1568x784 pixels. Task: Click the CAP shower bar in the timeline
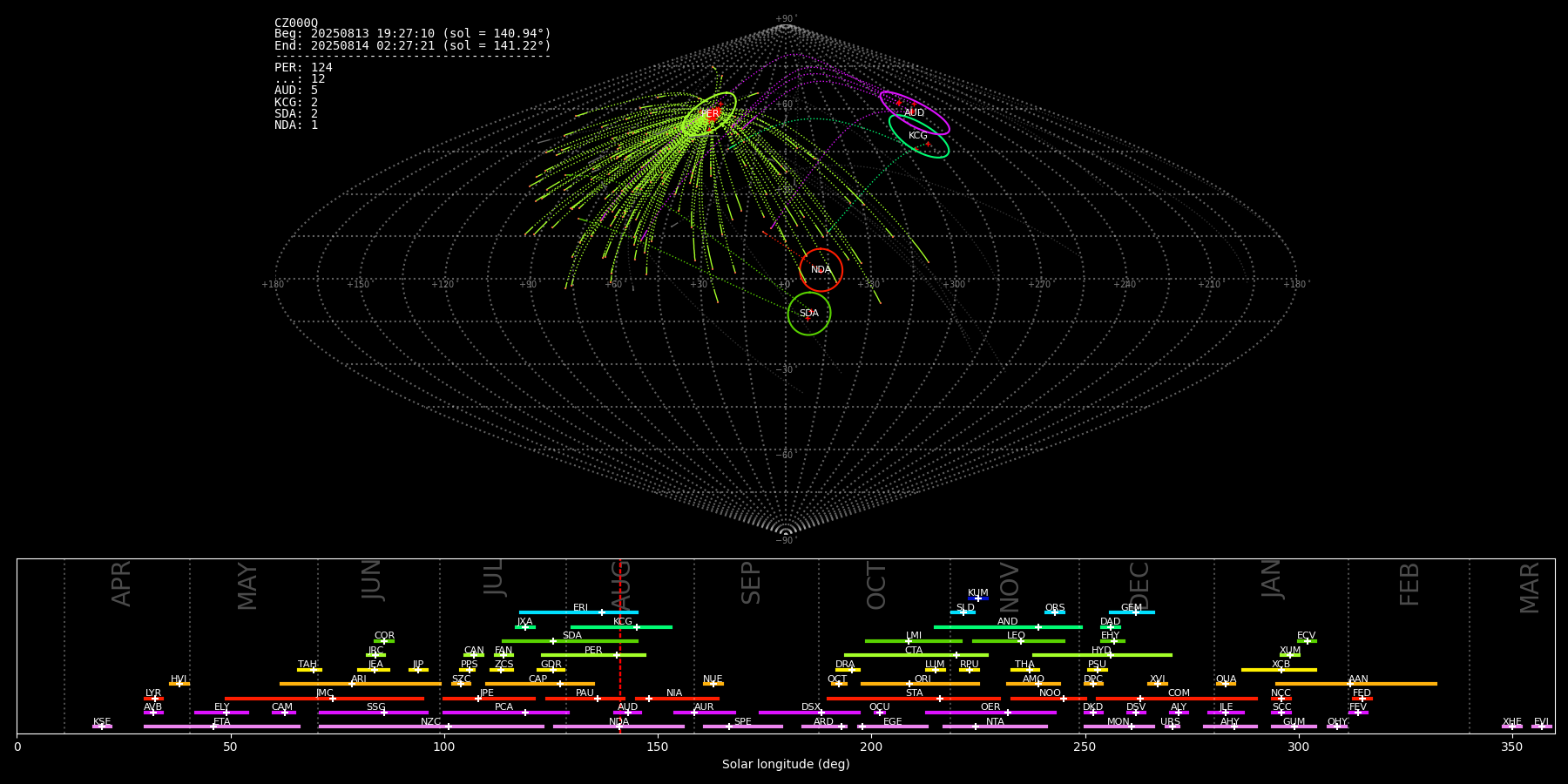(x=540, y=684)
